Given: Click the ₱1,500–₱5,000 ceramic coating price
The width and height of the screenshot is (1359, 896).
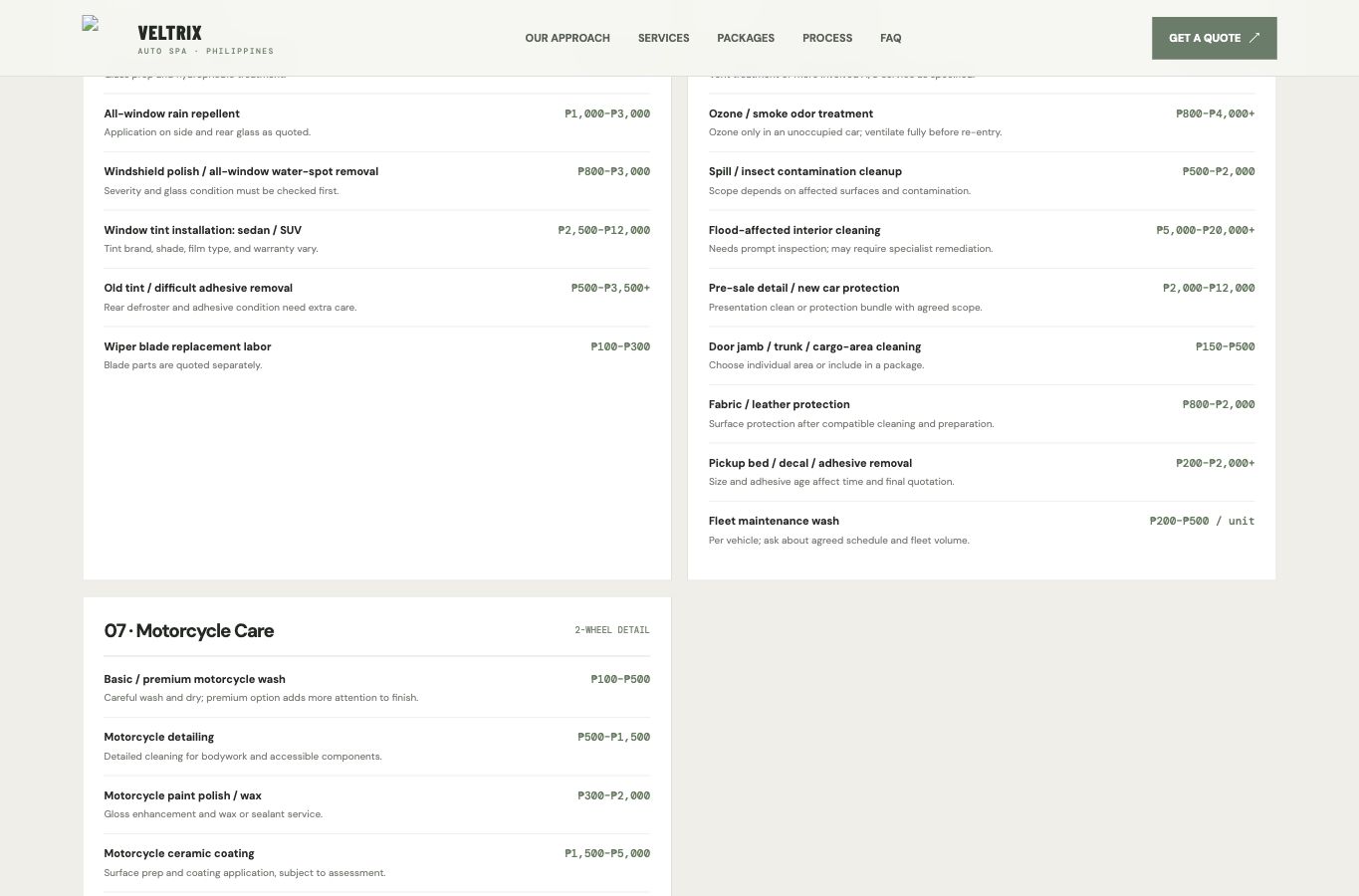Looking at the screenshot, I should [x=607, y=853].
